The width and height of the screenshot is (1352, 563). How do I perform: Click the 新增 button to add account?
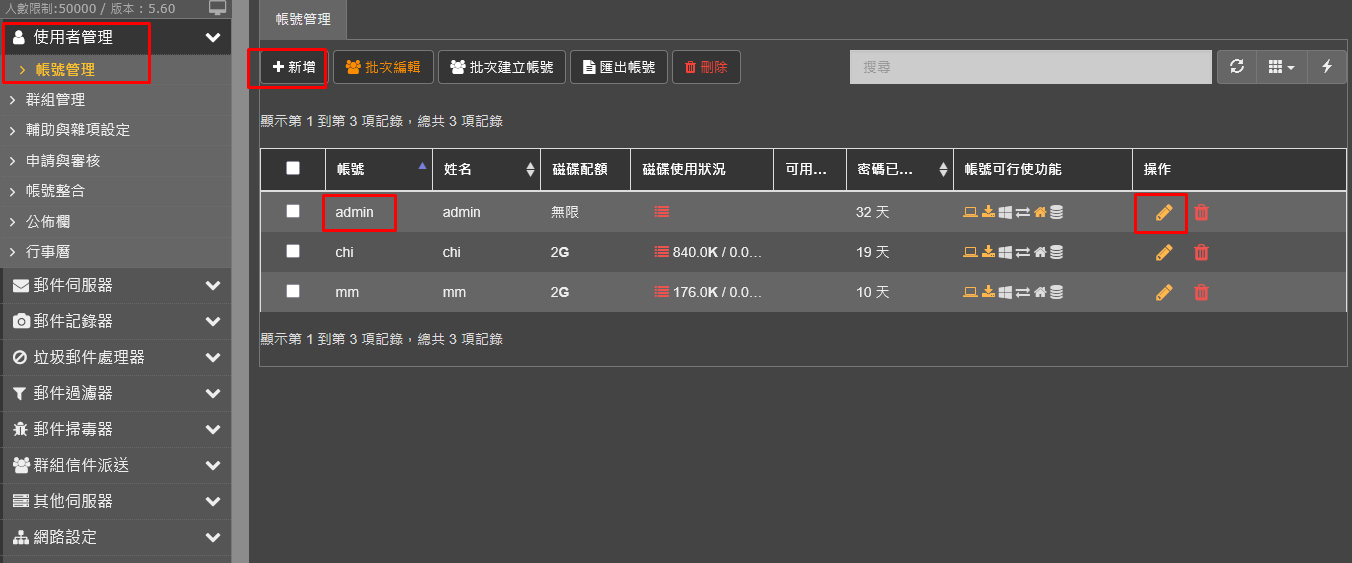[293, 67]
